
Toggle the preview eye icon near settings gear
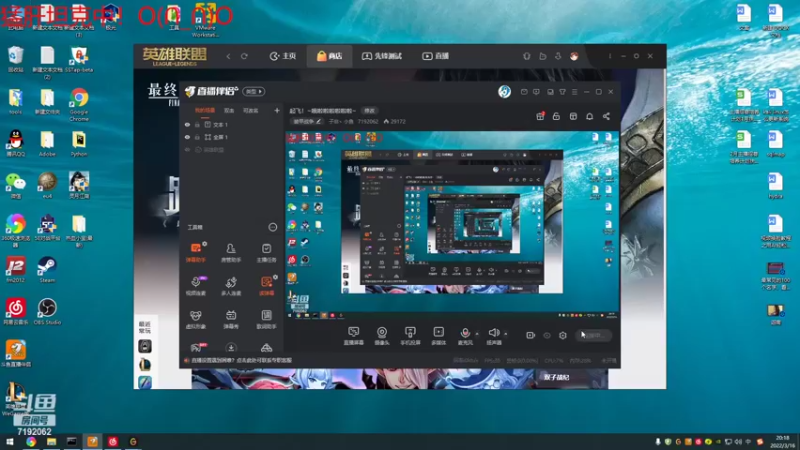click(547, 335)
